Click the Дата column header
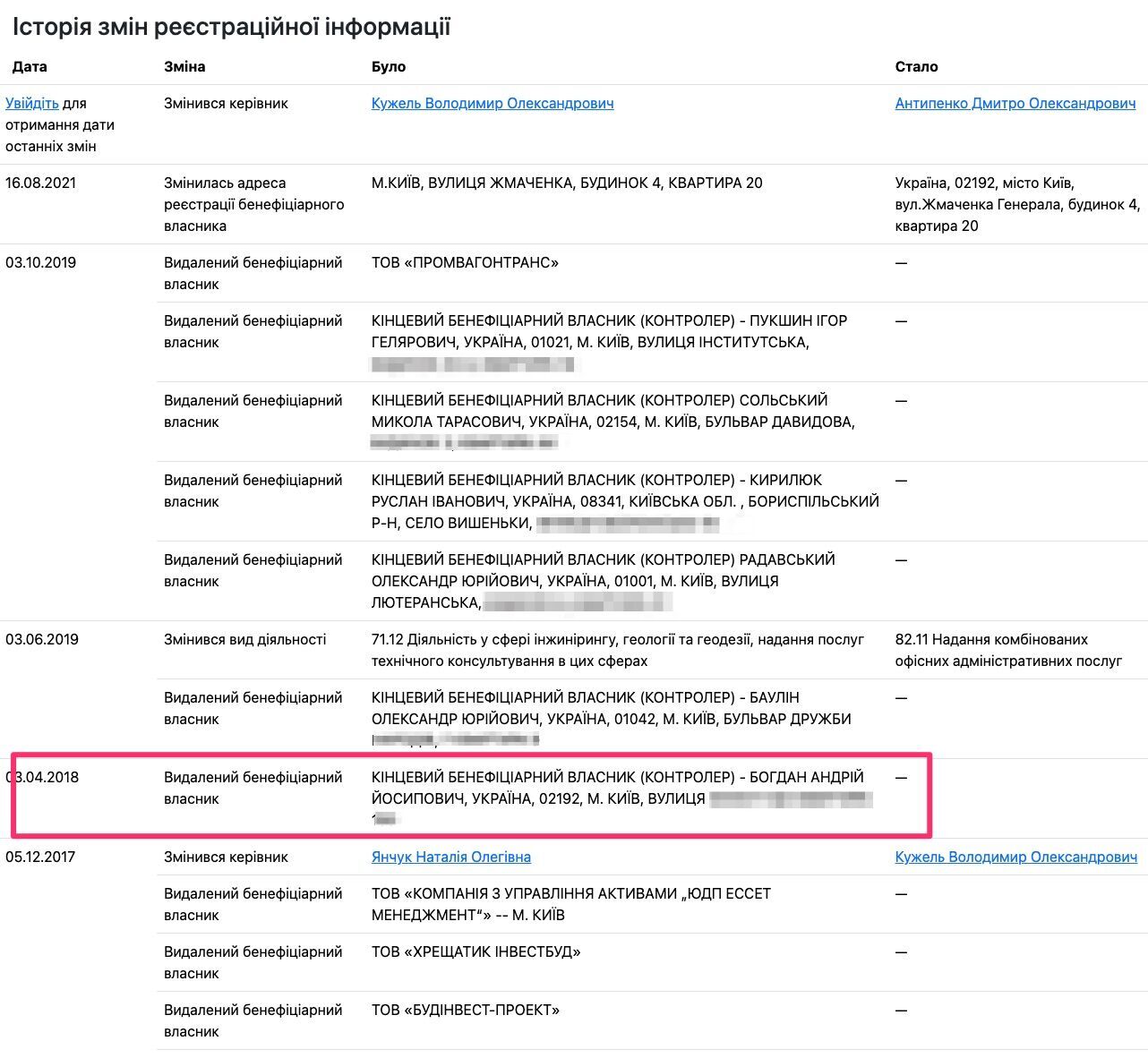The image size is (1148, 1058). pyautogui.click(x=30, y=67)
